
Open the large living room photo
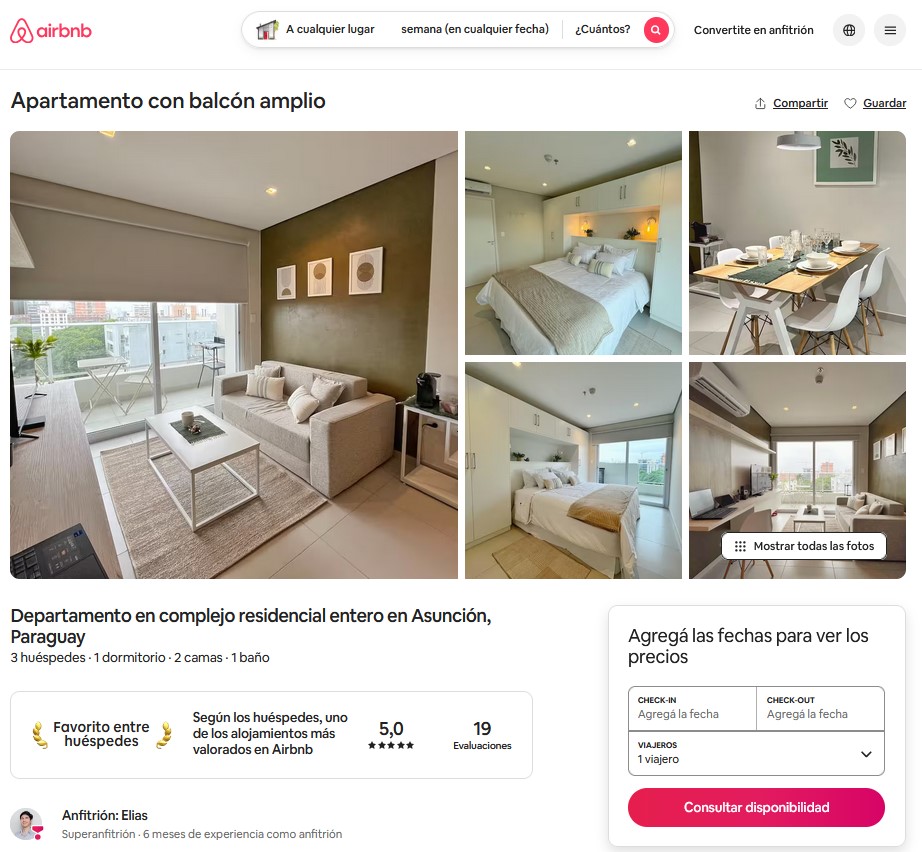pyautogui.click(x=234, y=355)
